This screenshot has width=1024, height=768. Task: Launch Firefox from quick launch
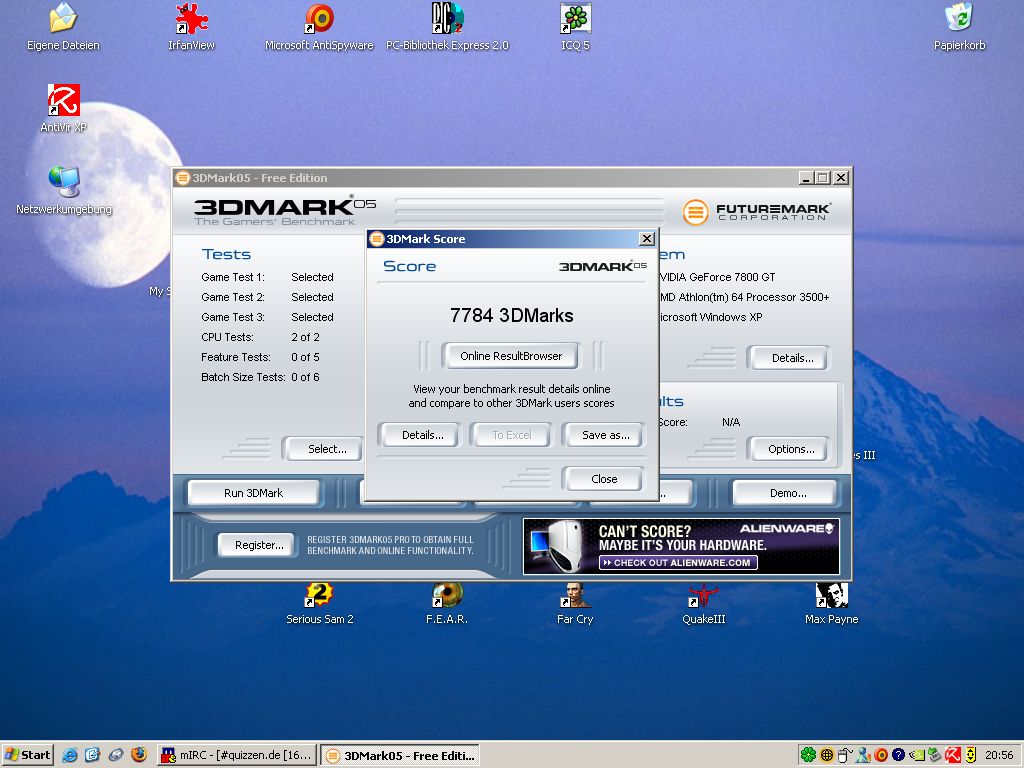[x=138, y=755]
